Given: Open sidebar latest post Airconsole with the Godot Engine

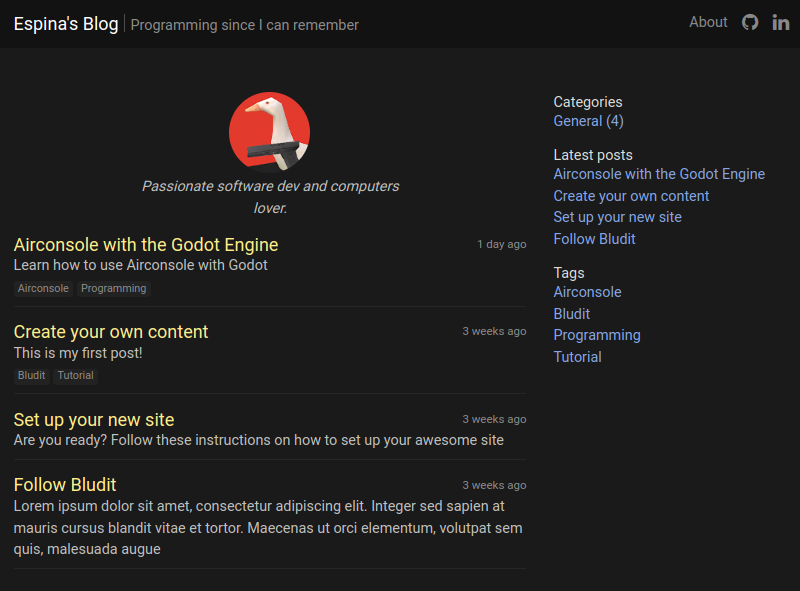Looking at the screenshot, I should [659, 174].
